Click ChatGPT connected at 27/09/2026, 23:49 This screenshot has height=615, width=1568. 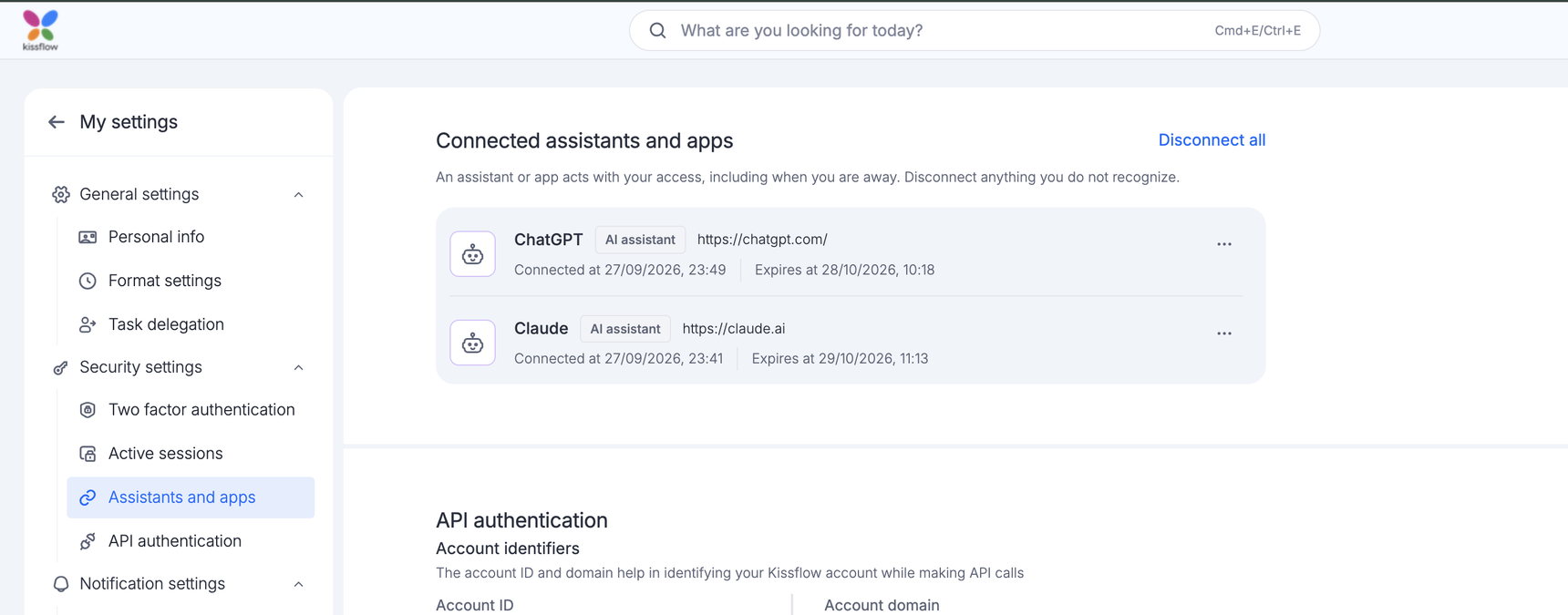(x=620, y=270)
